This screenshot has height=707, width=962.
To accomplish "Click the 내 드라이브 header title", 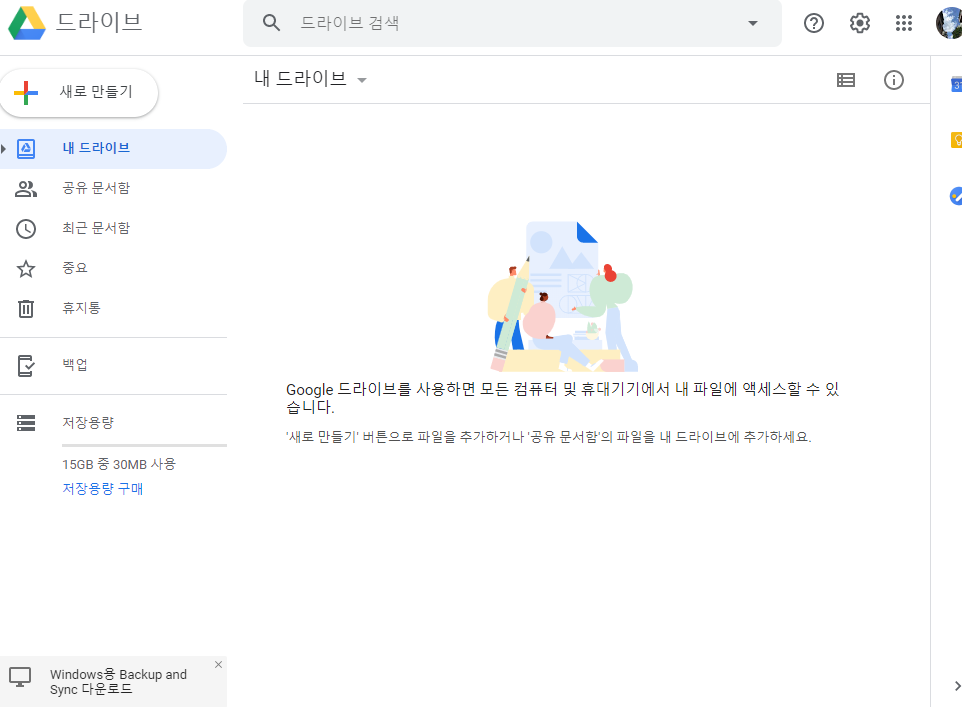I will [x=301, y=79].
